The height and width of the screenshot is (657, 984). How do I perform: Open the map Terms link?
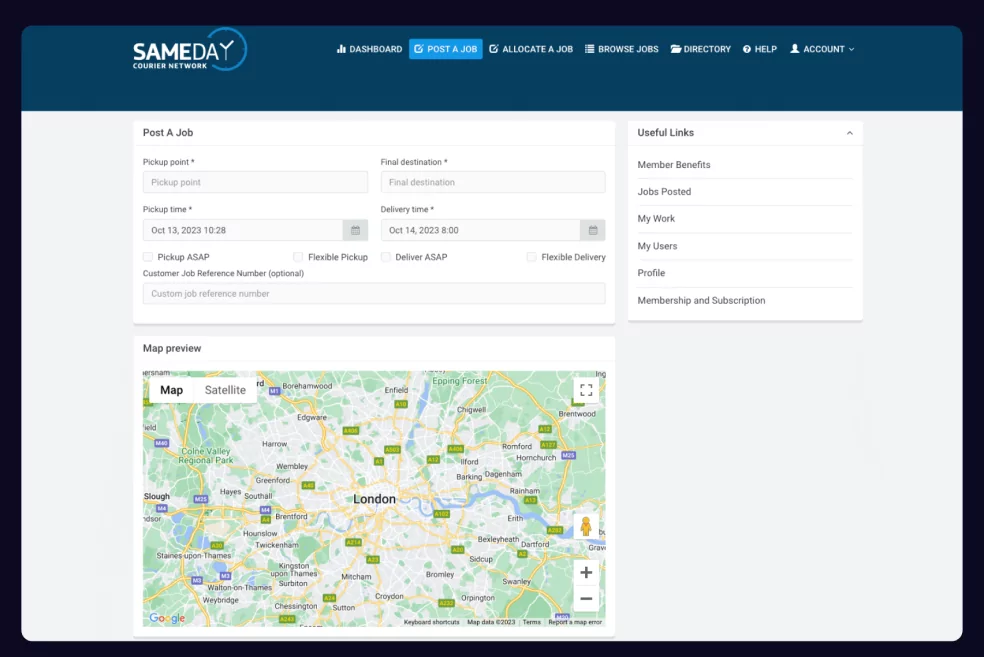pyautogui.click(x=532, y=622)
